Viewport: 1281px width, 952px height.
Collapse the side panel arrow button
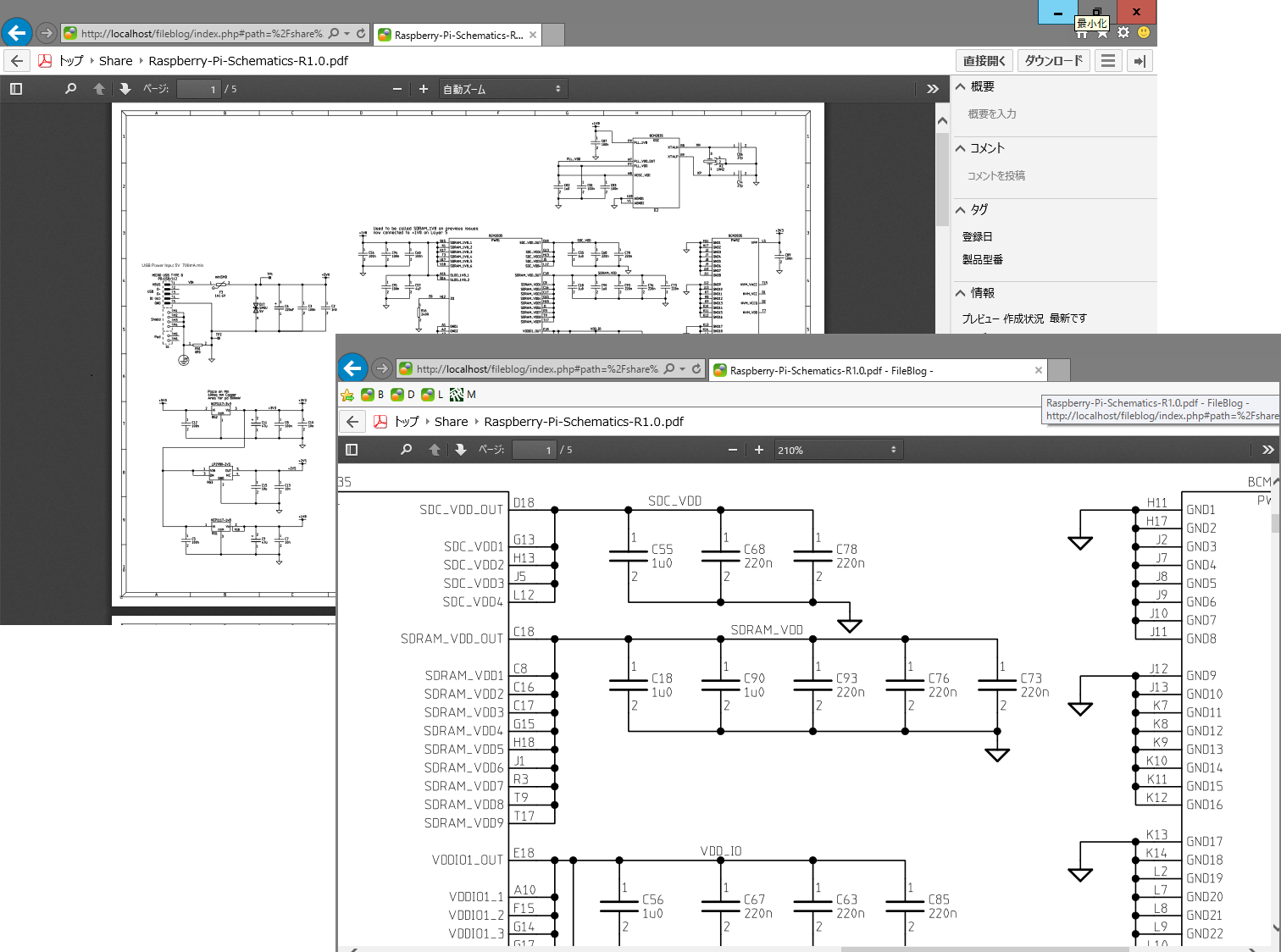pyautogui.click(x=1140, y=60)
